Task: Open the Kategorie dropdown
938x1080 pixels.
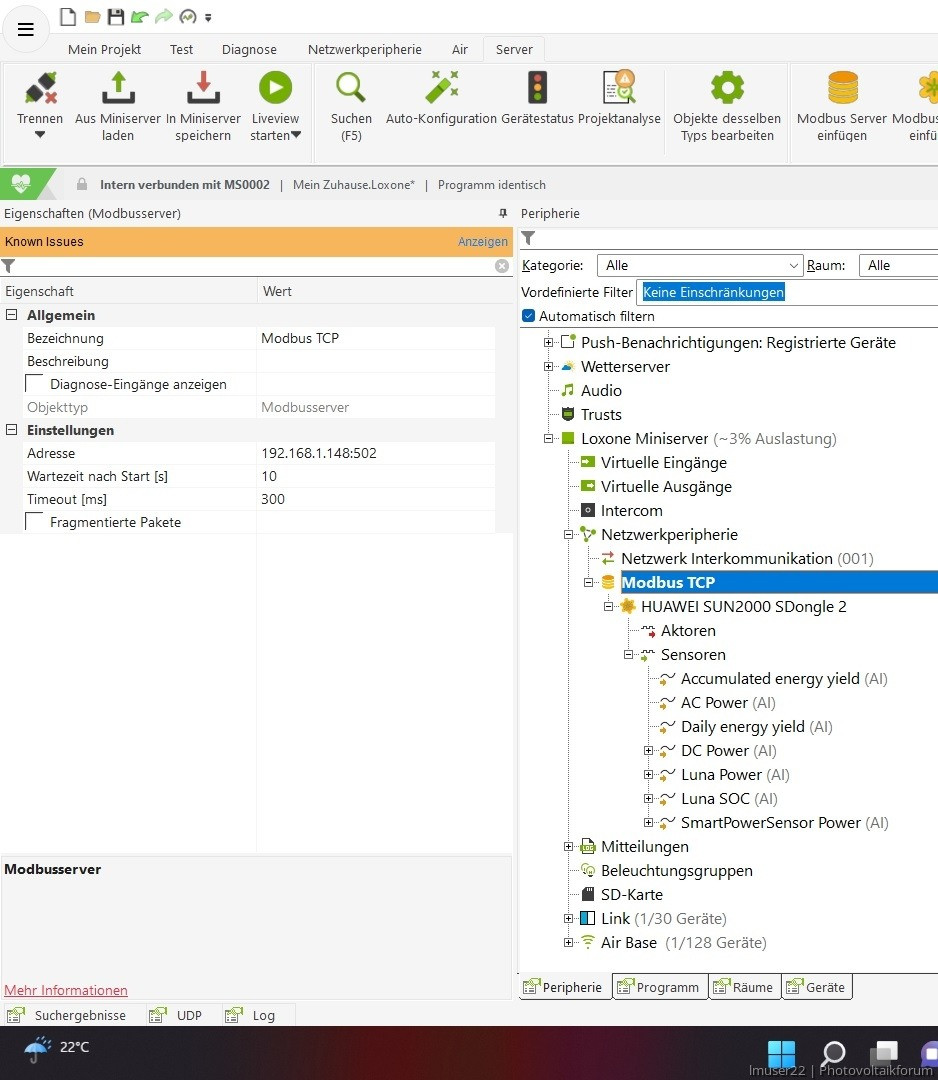Action: pos(700,265)
